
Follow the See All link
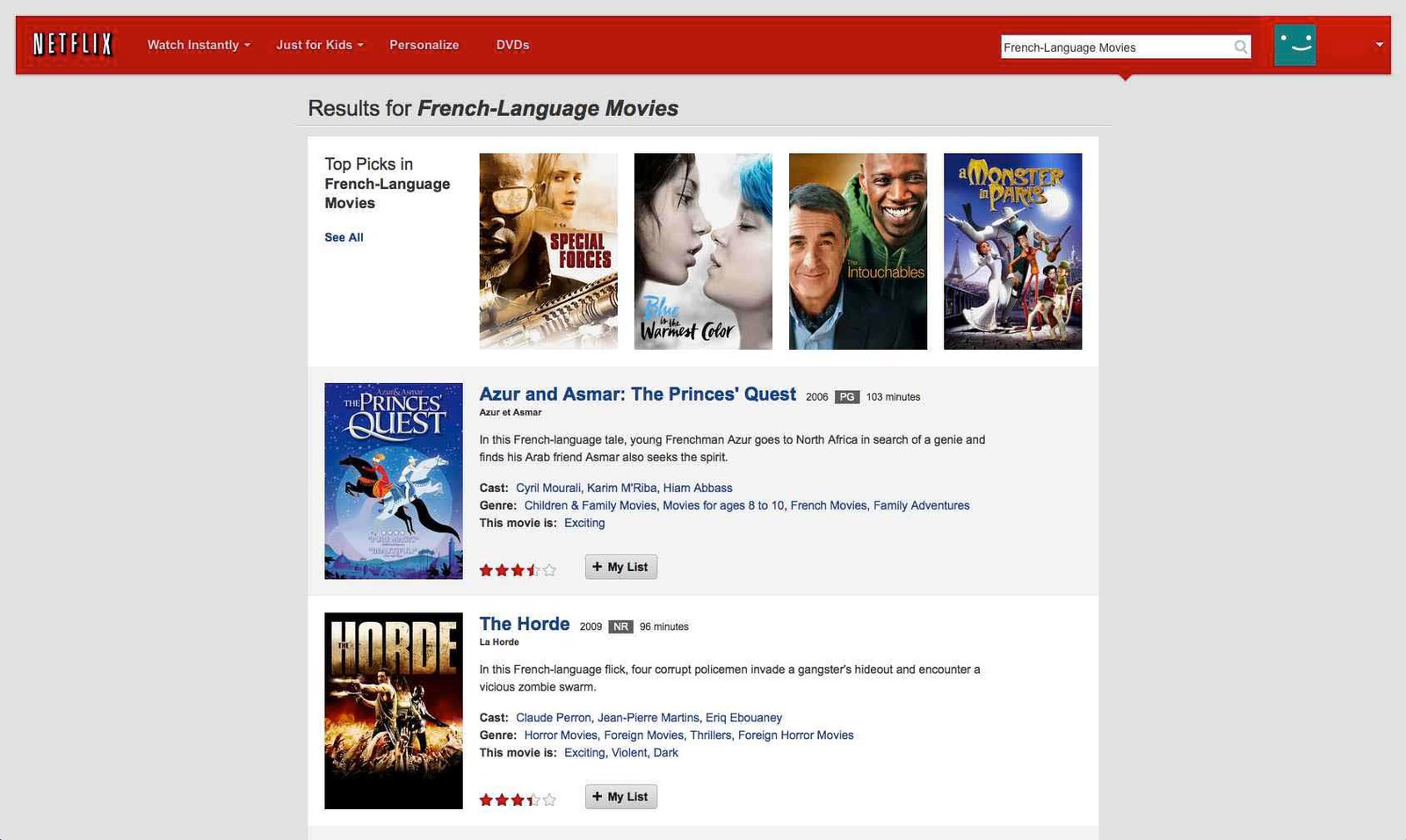(x=344, y=237)
